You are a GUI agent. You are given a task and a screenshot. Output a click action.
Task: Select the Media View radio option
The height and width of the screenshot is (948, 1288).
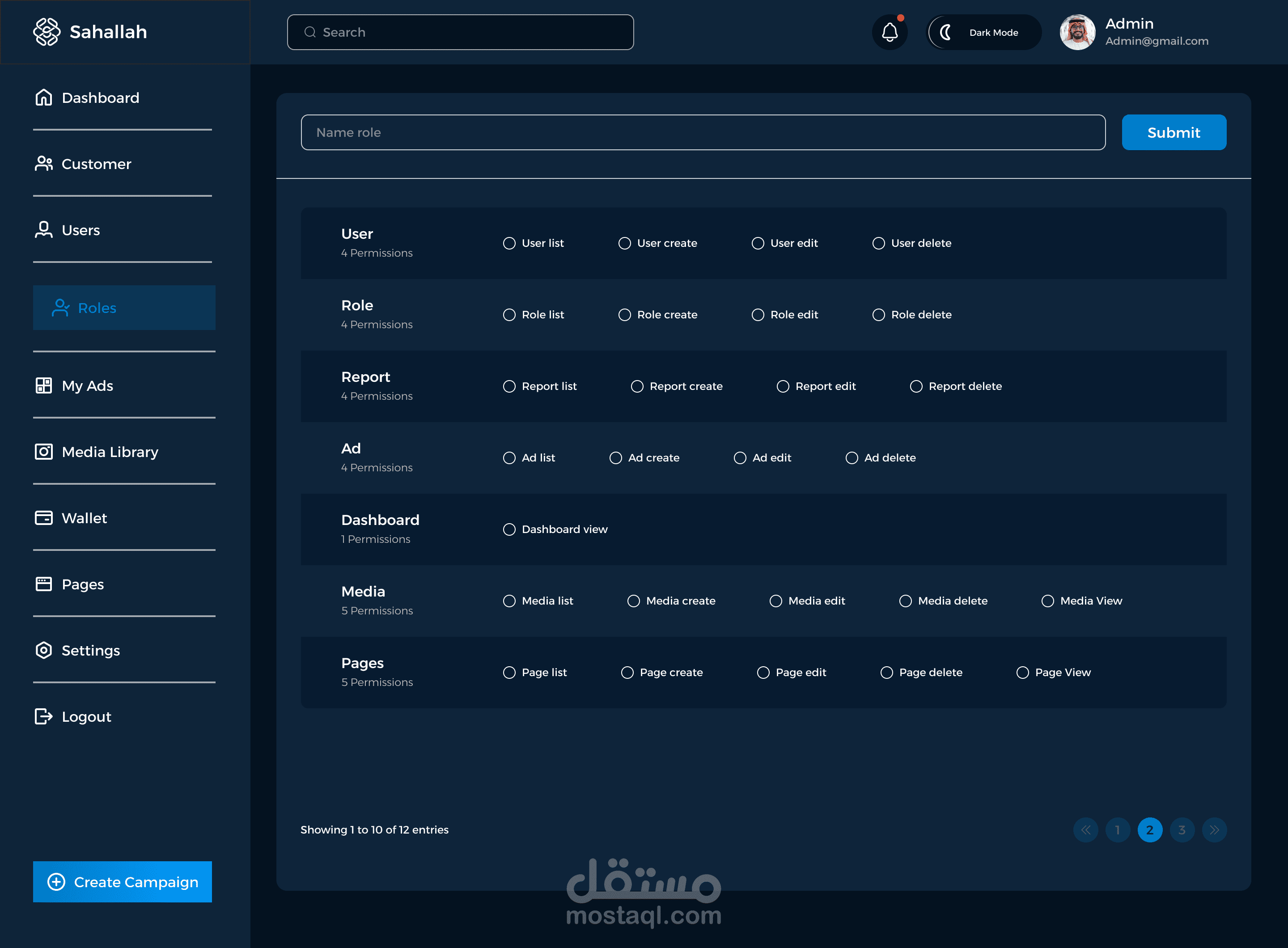(x=1047, y=601)
